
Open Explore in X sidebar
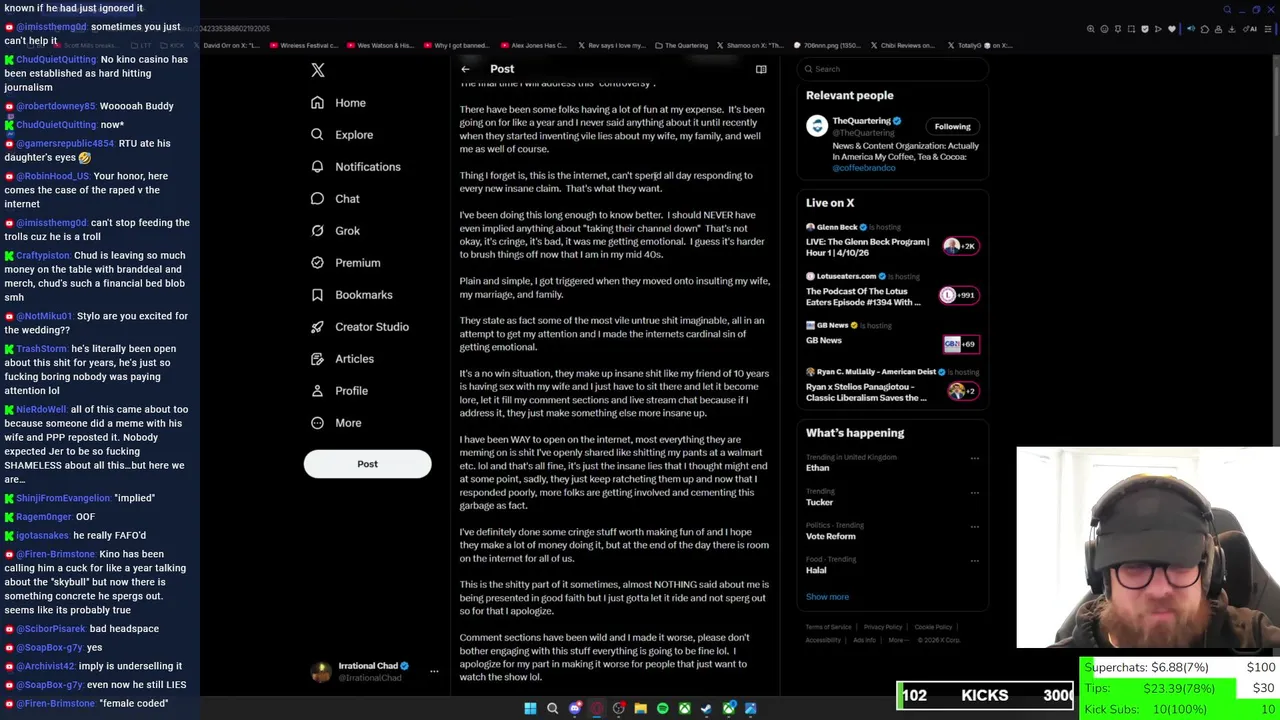342,135
